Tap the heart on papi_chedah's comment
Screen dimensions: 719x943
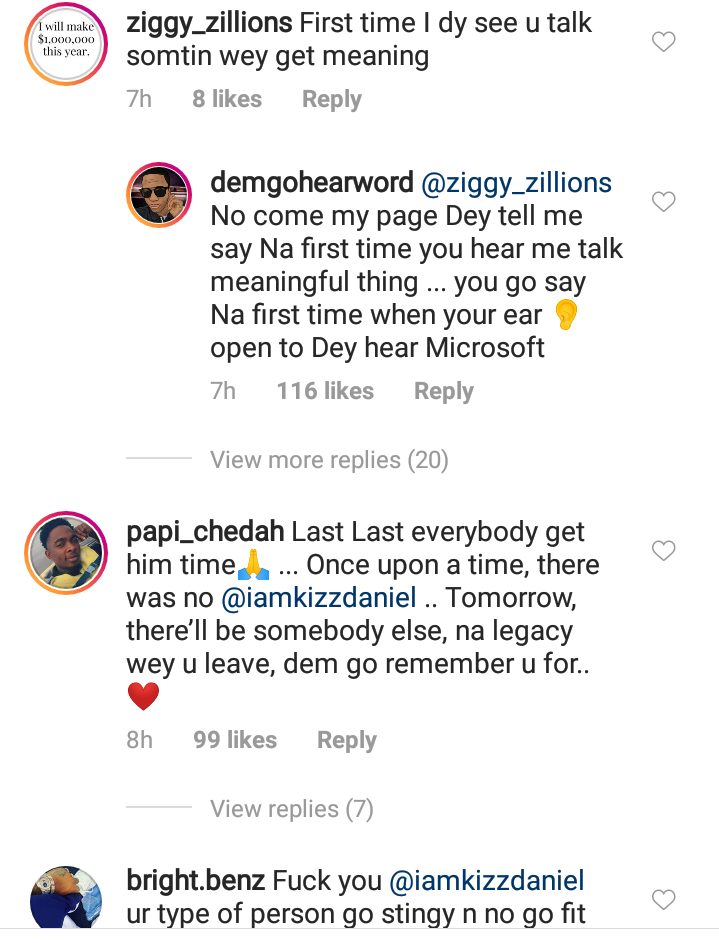(663, 550)
